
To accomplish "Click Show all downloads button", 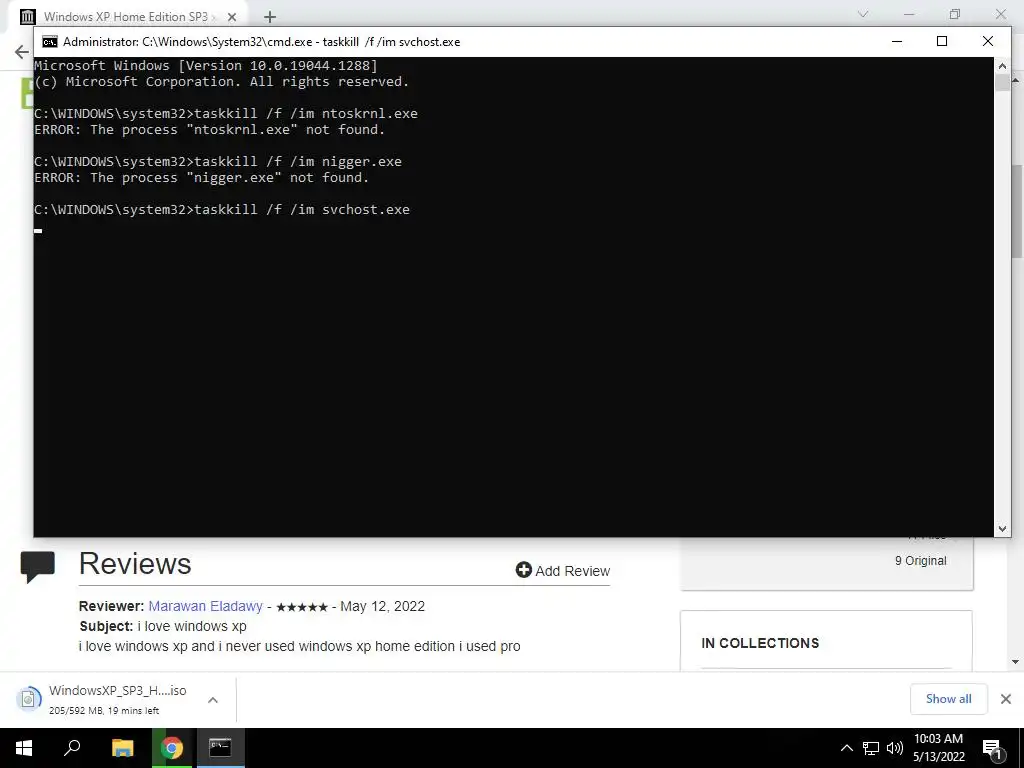I will [948, 699].
